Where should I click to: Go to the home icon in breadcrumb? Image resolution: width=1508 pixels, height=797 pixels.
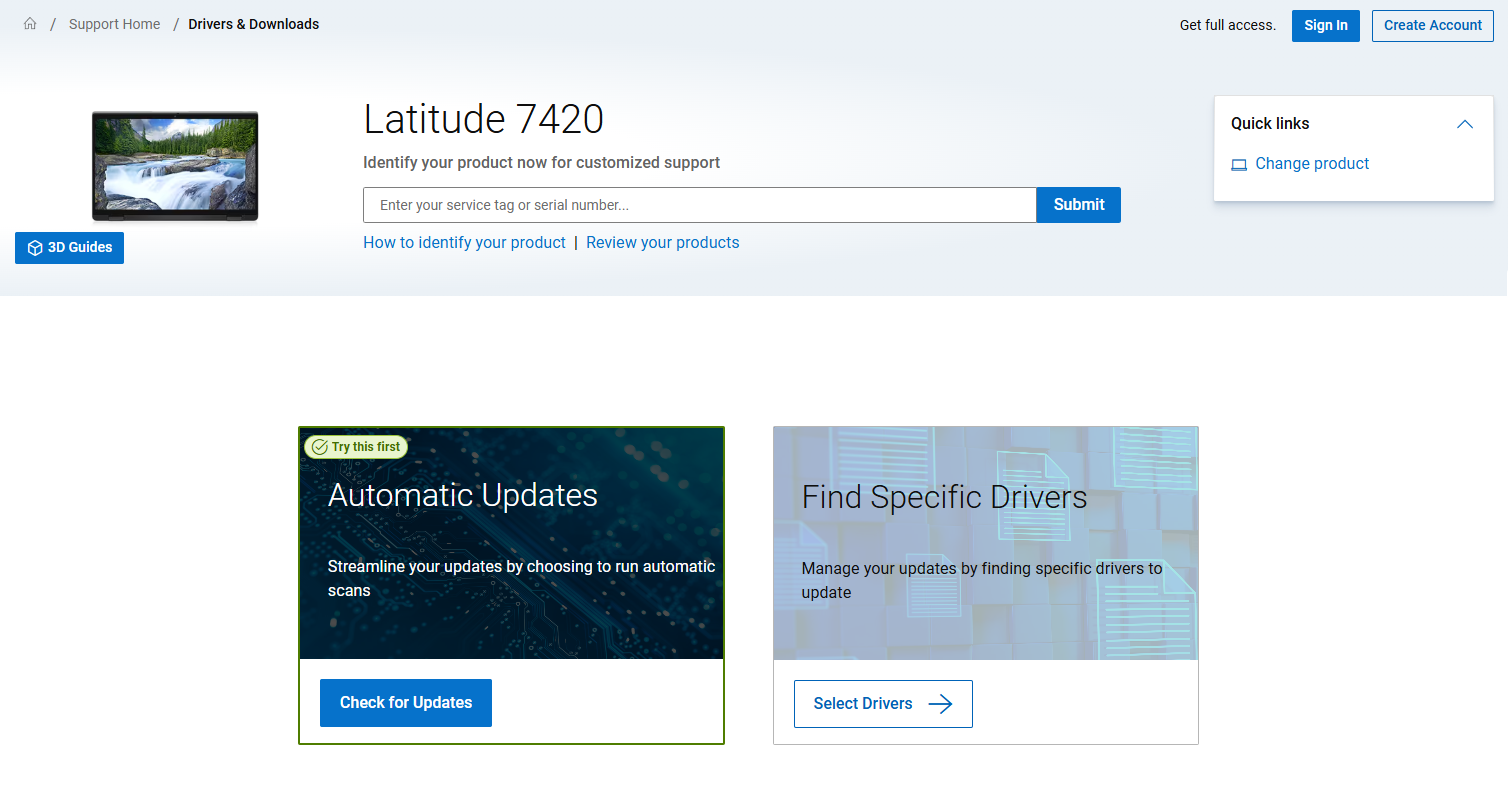coord(30,24)
